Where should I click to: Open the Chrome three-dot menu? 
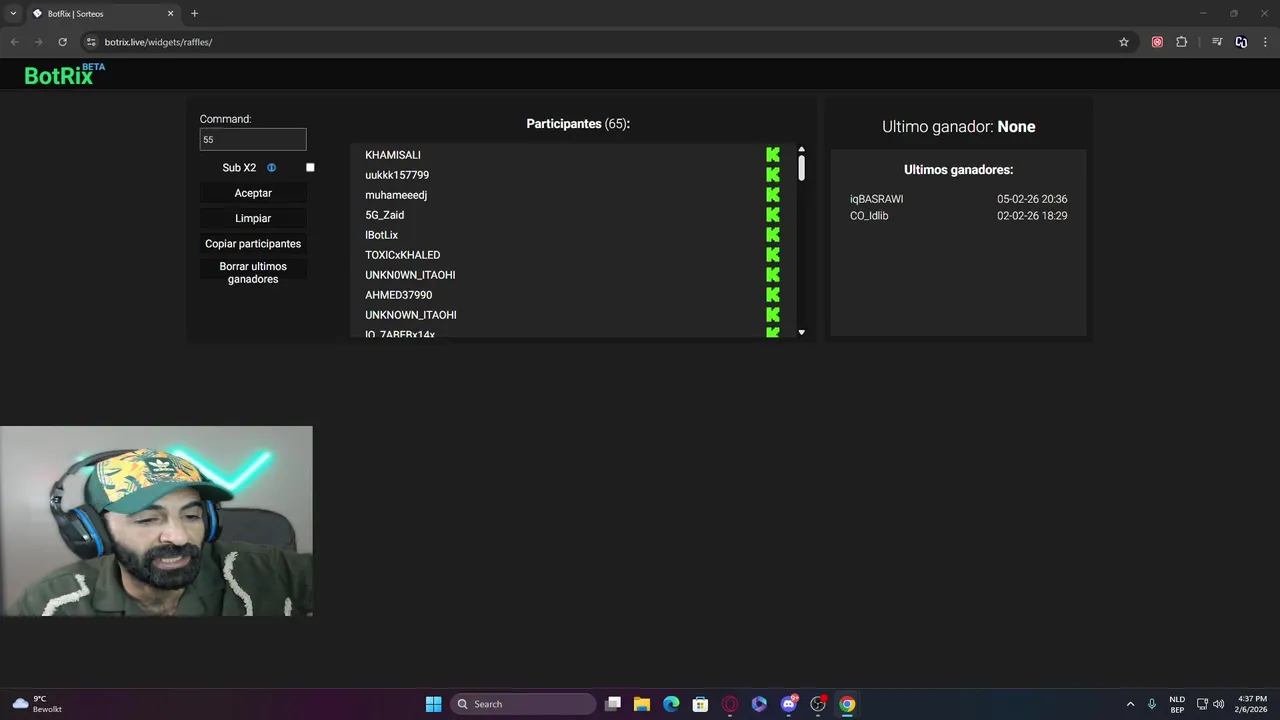point(1266,42)
